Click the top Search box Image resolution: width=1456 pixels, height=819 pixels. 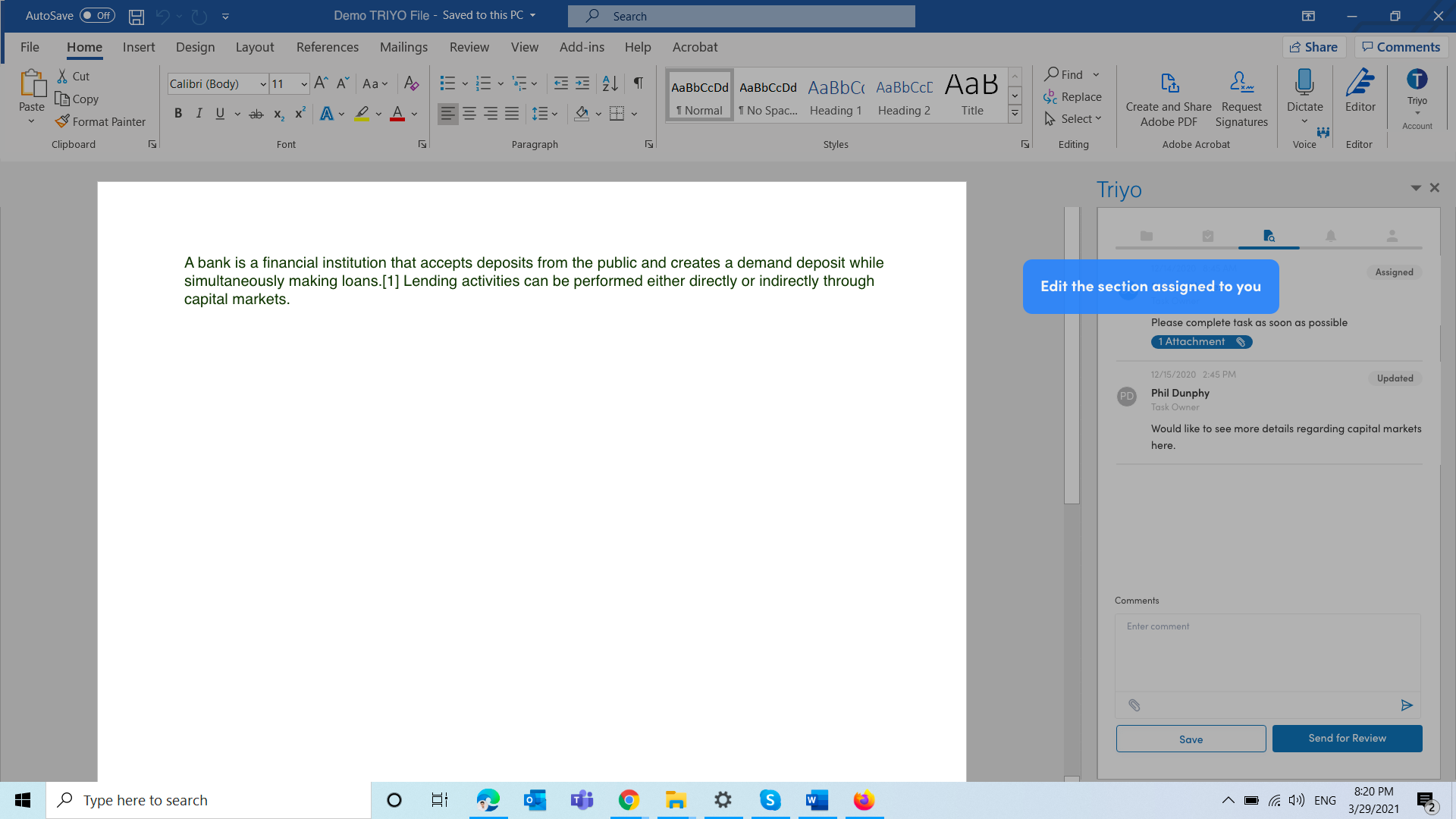click(741, 16)
